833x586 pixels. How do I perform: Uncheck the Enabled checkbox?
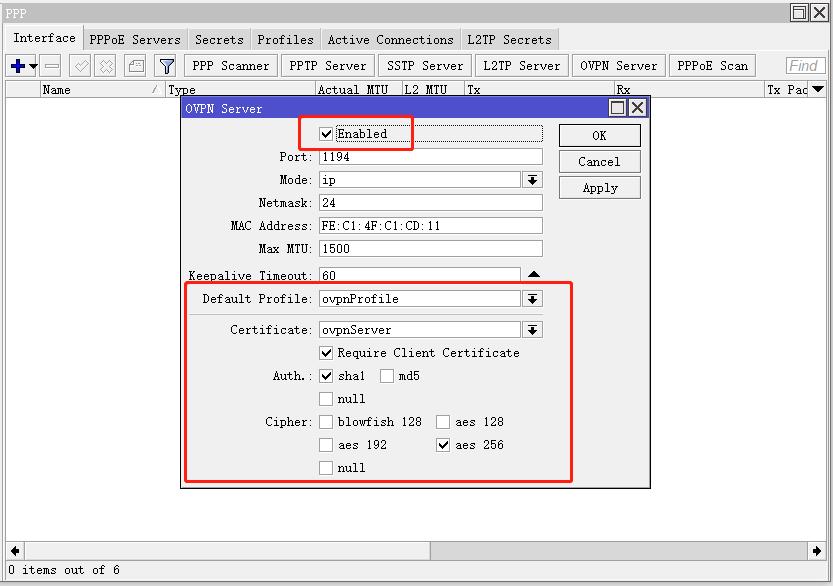coord(326,133)
